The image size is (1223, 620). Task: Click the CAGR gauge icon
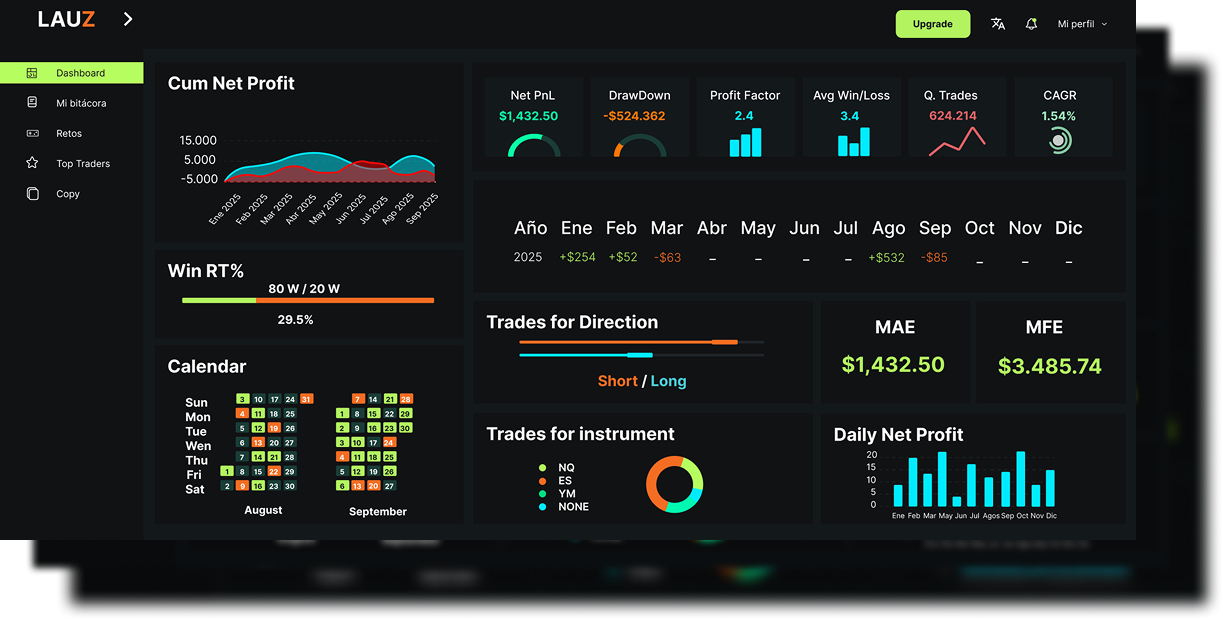tap(1062, 141)
